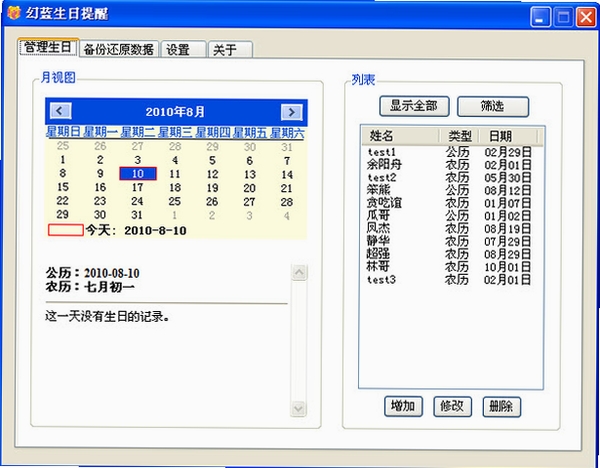Select 林哥 row in list

point(450,266)
